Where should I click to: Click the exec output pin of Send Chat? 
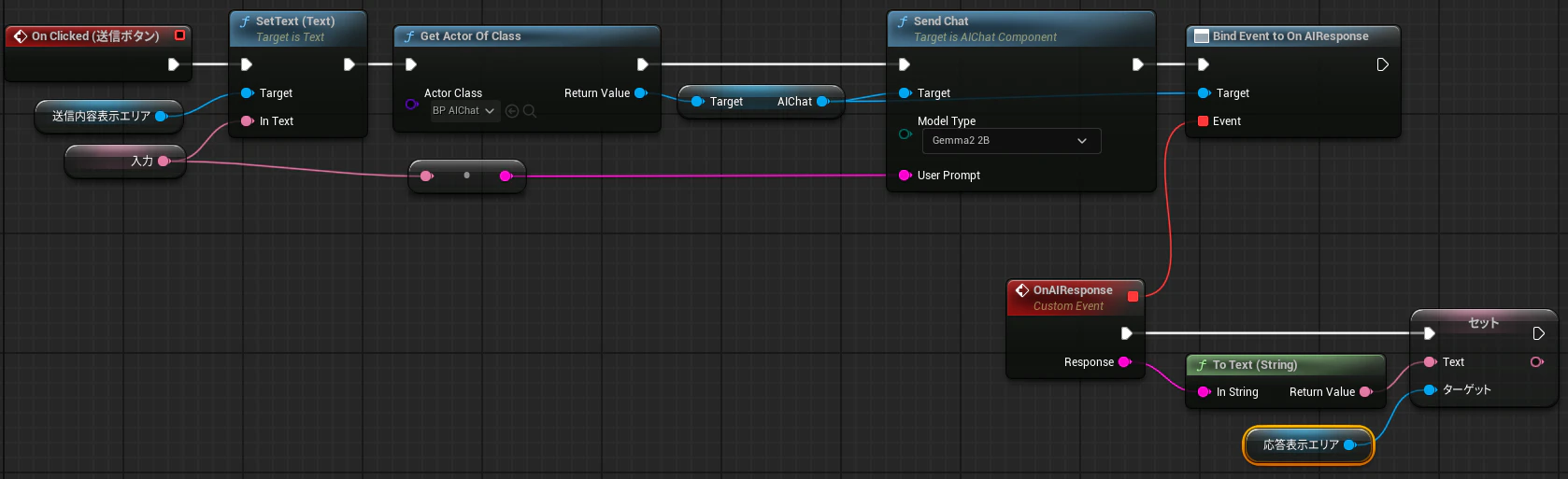click(x=1137, y=64)
